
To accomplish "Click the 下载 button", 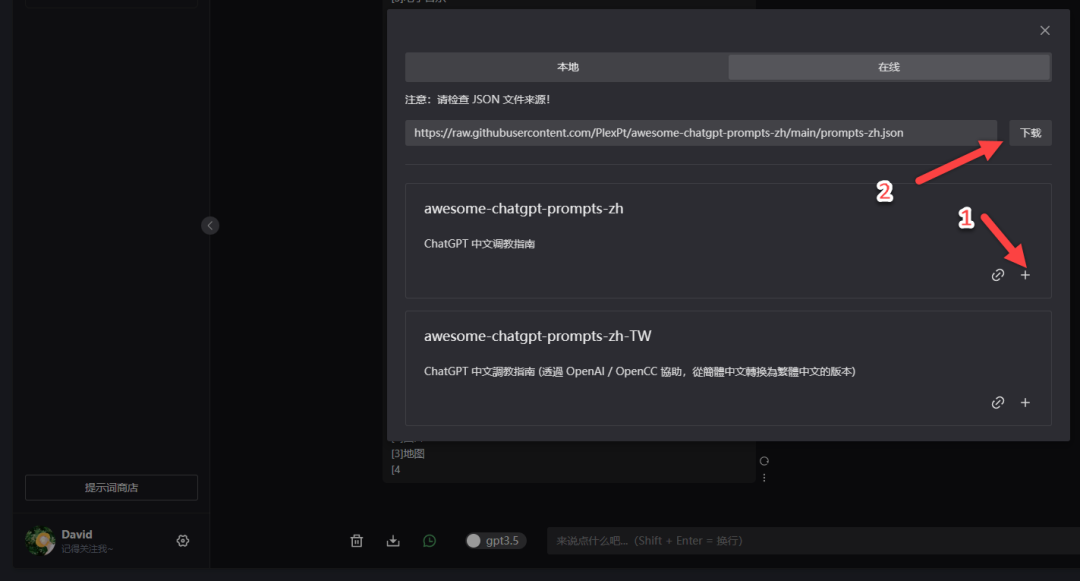I will pos(1030,133).
